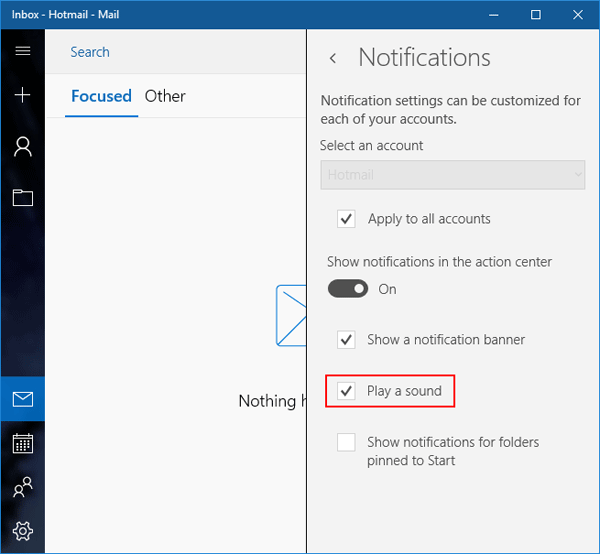Switch to the Other inbox tab
The width and height of the screenshot is (600, 554).
[165, 97]
